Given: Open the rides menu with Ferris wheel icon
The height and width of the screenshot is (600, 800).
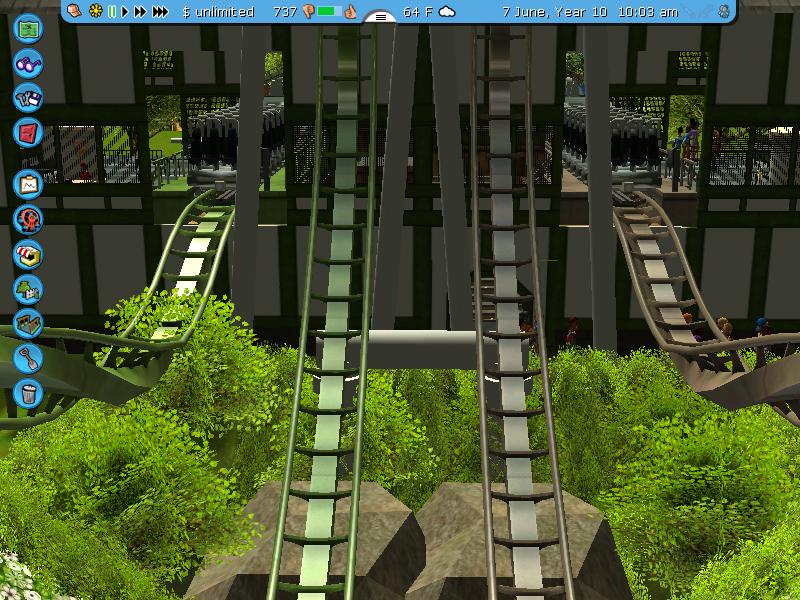Looking at the screenshot, I should (x=28, y=220).
